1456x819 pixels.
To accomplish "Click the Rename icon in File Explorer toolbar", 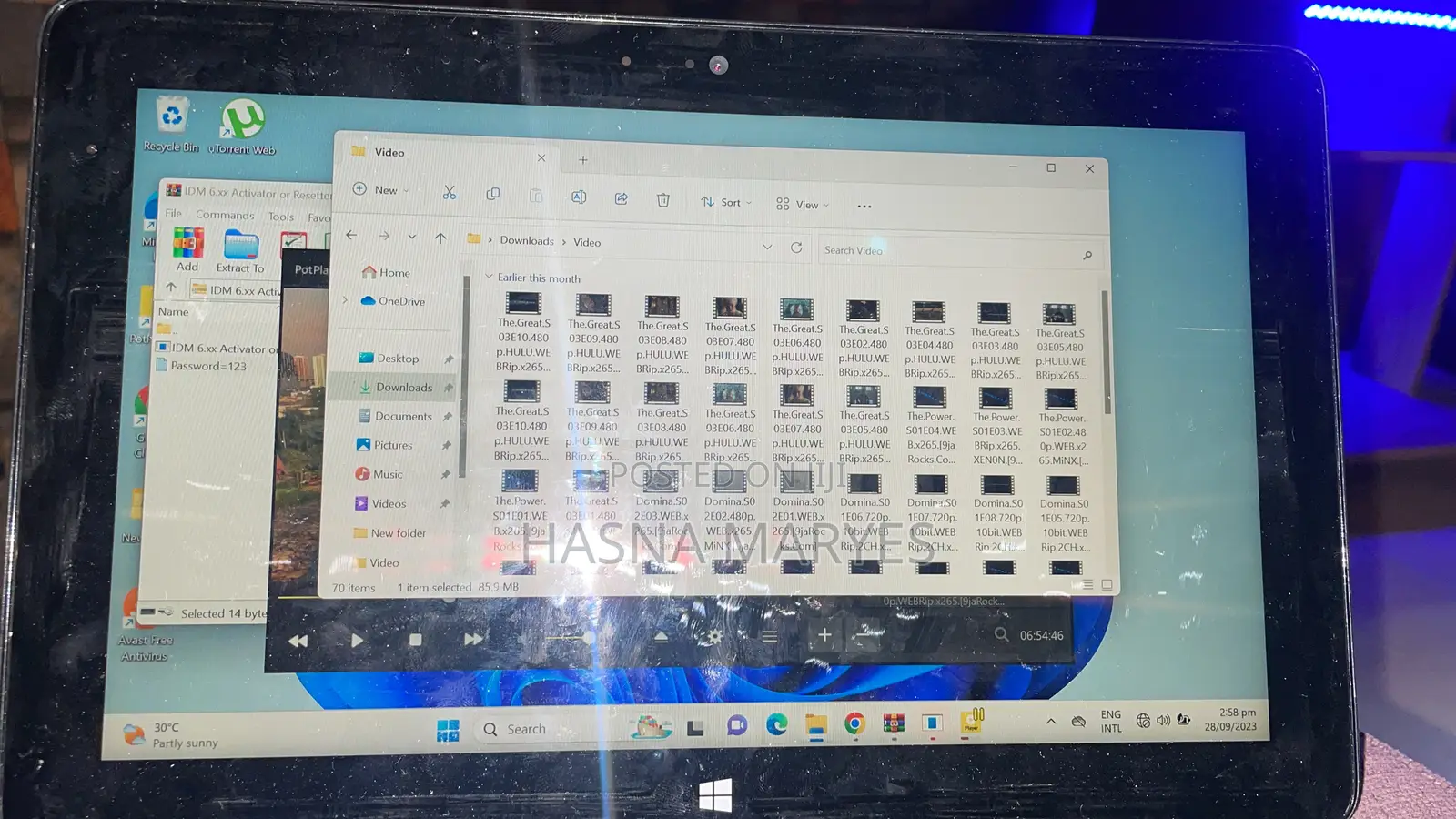I will click(579, 197).
